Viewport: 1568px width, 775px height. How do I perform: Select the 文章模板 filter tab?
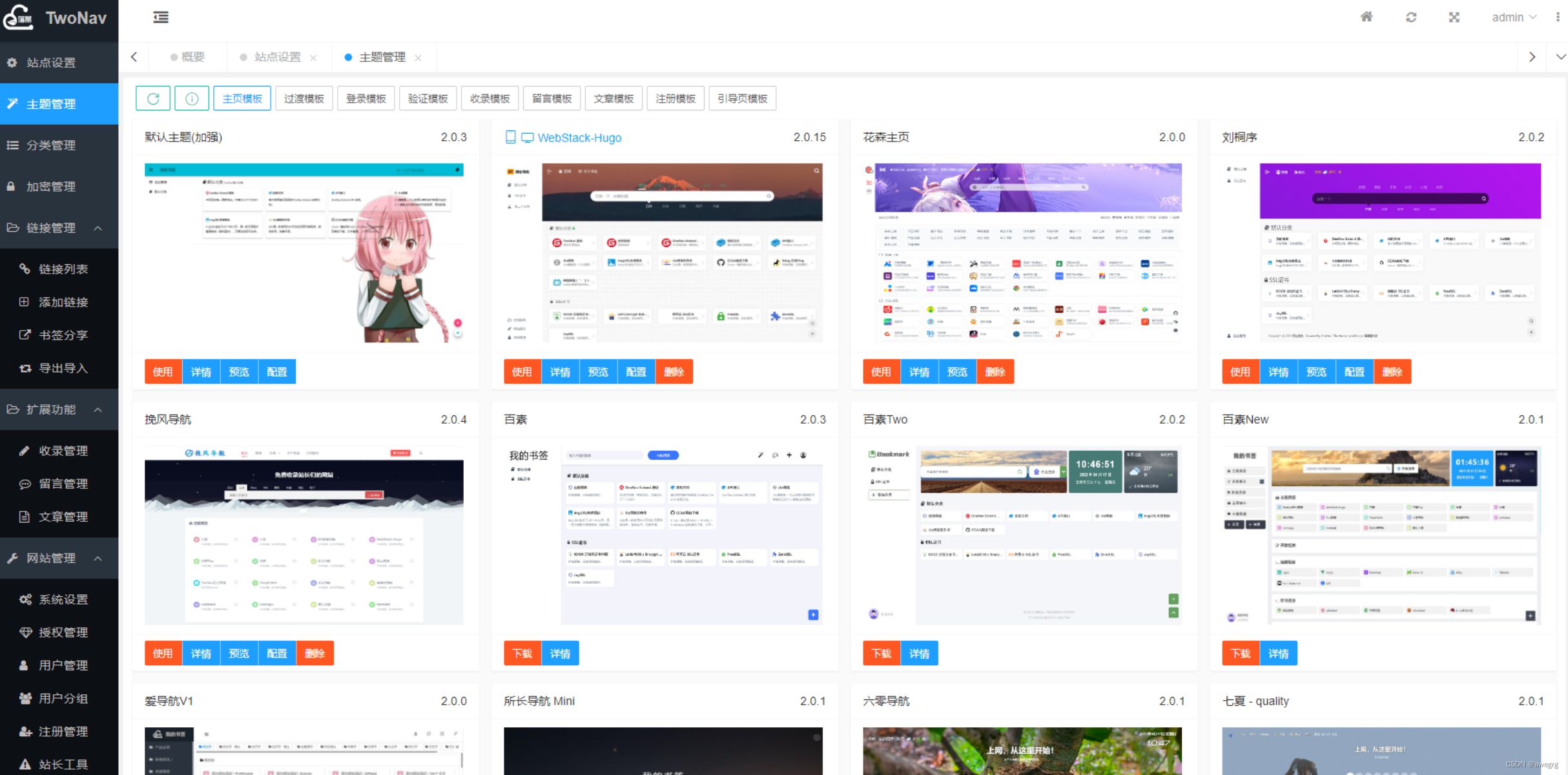click(612, 98)
